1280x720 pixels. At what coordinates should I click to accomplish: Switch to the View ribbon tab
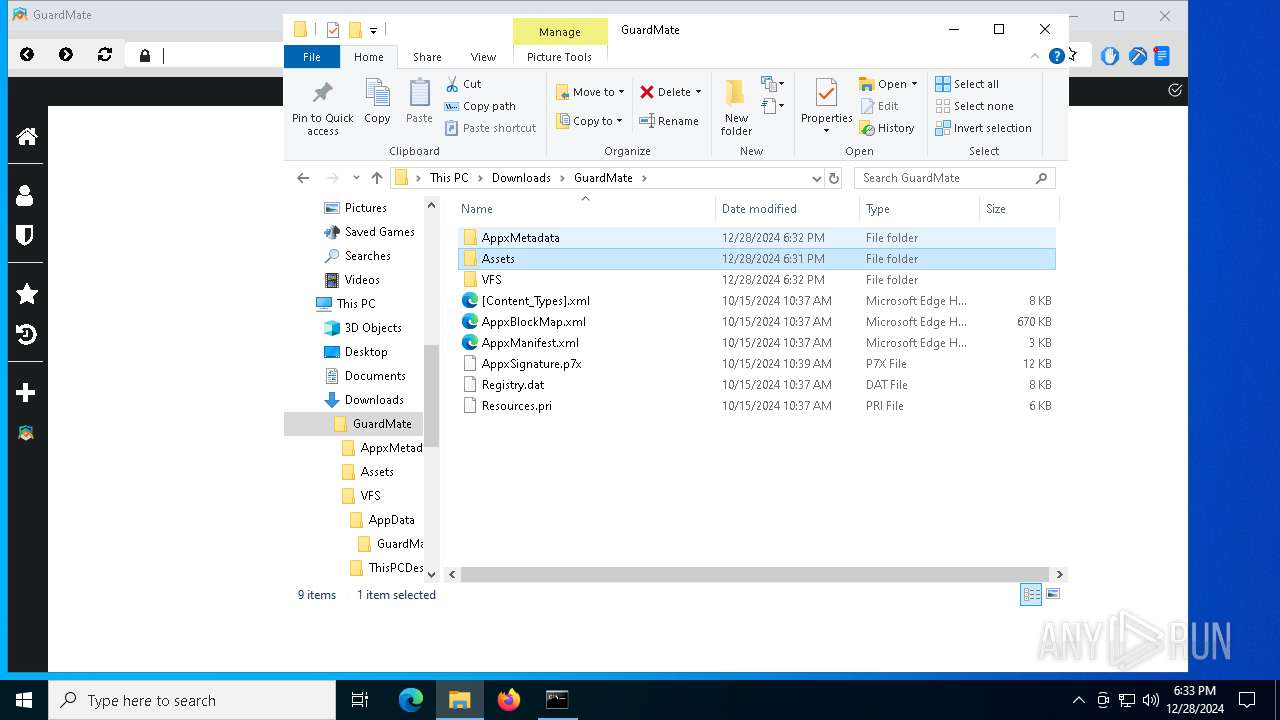pos(483,57)
